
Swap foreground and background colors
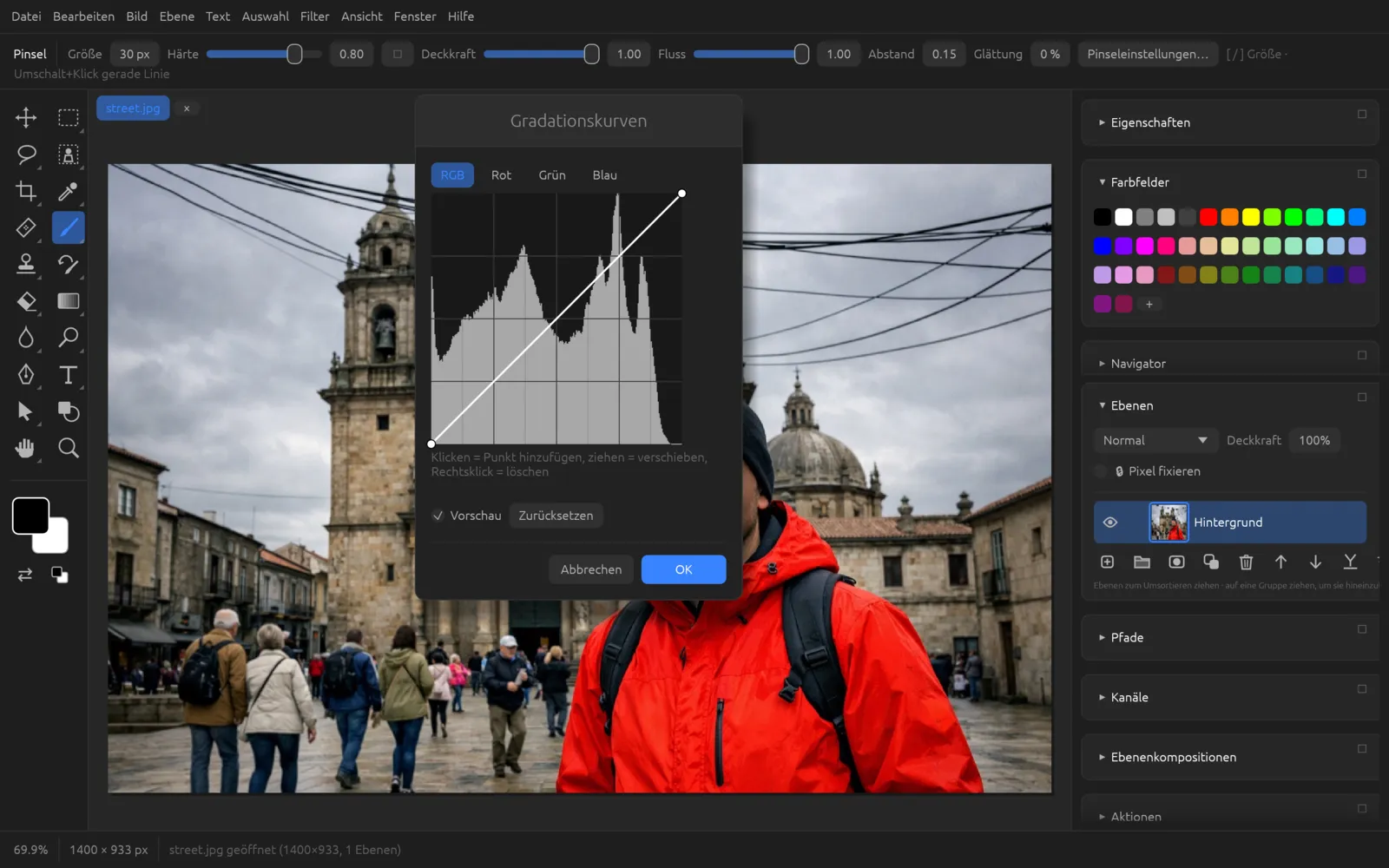point(25,575)
